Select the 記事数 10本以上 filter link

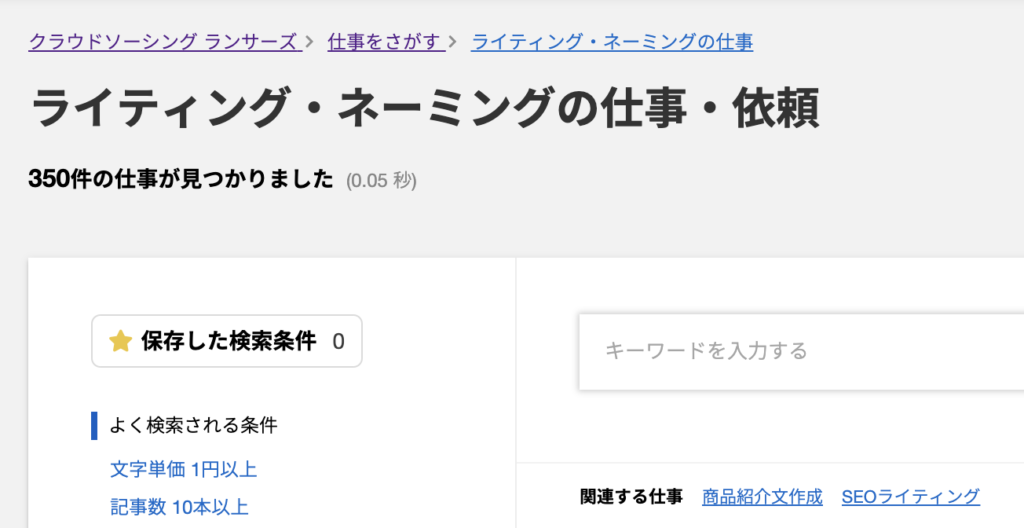180,507
